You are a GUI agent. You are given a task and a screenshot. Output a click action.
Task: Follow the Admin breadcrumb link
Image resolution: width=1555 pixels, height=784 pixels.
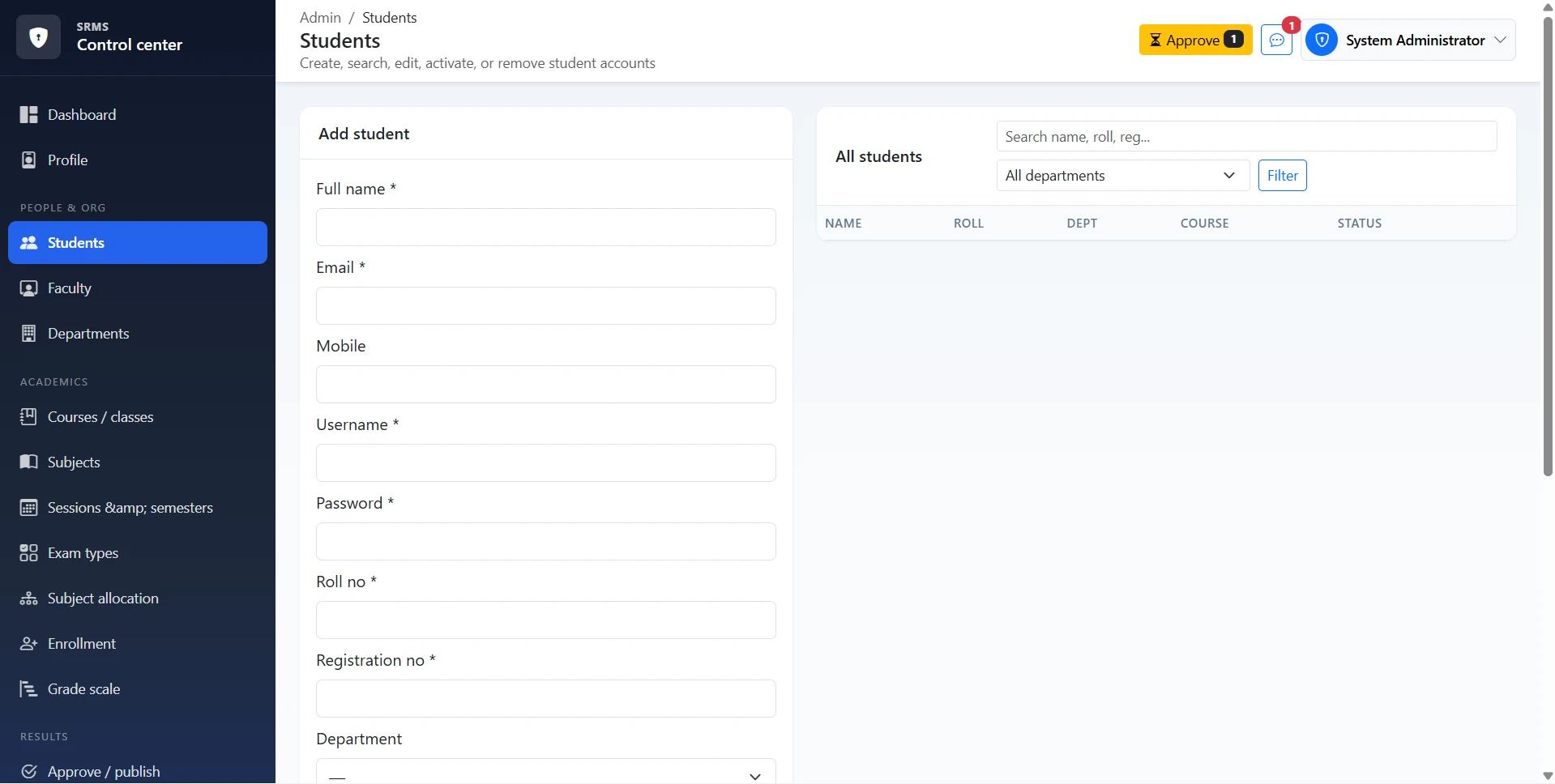(320, 18)
